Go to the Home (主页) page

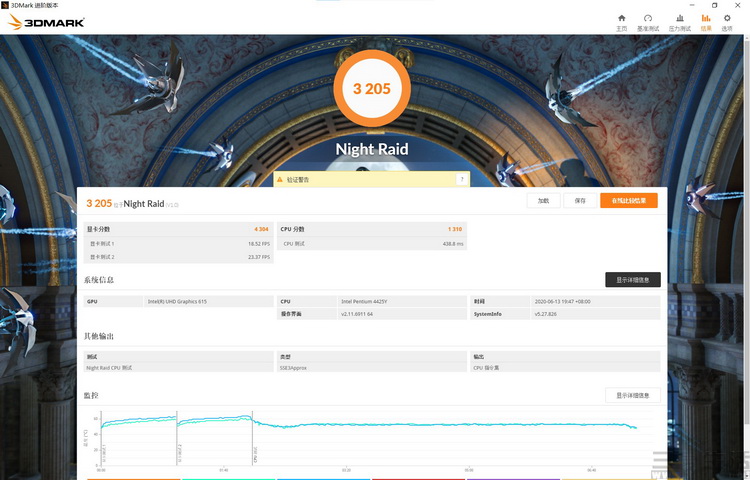(x=621, y=22)
